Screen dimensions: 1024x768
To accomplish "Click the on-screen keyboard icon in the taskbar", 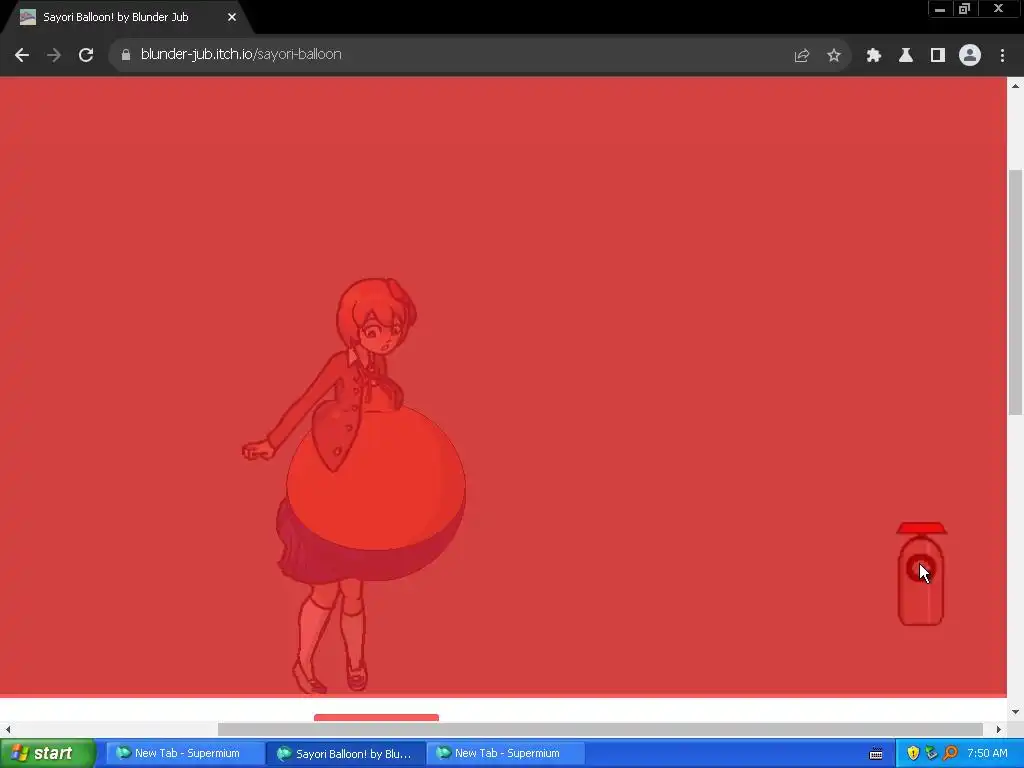I will click(x=876, y=754).
